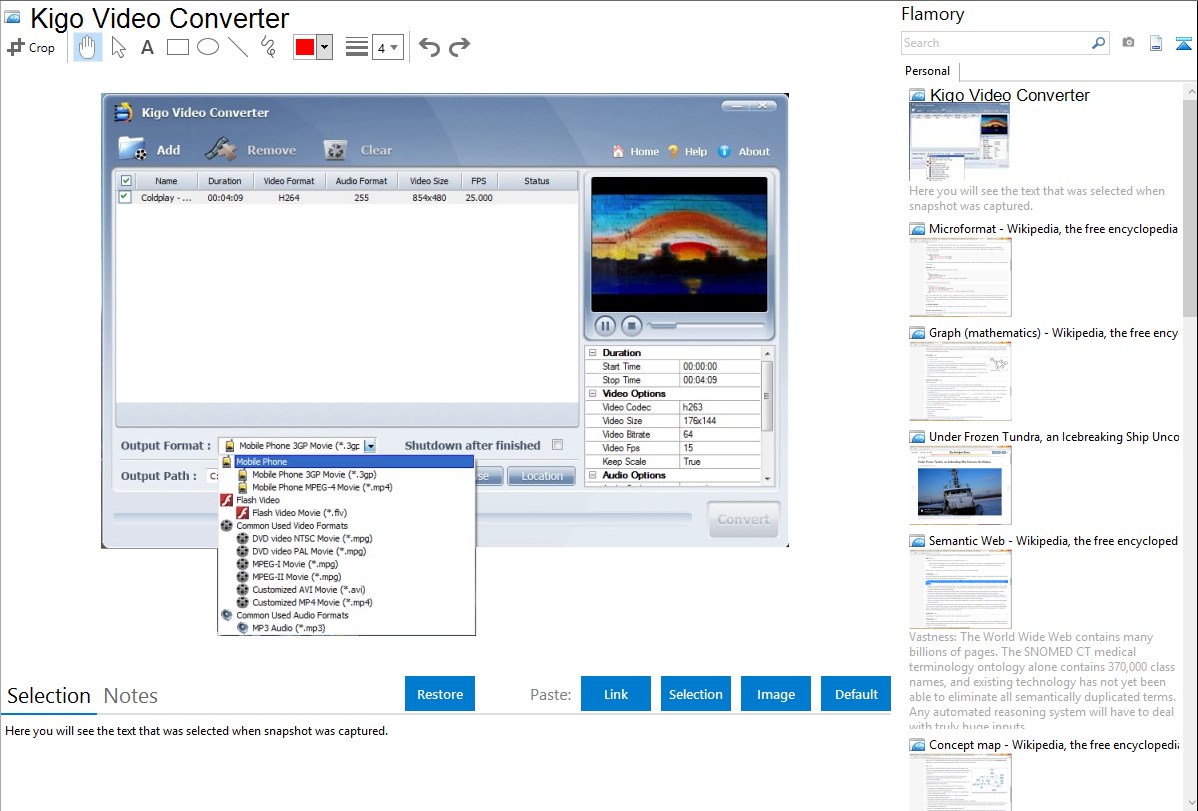Screen dimensions: 1198x811
Task: Open the line width 4 dropdown
Action: tap(388, 47)
